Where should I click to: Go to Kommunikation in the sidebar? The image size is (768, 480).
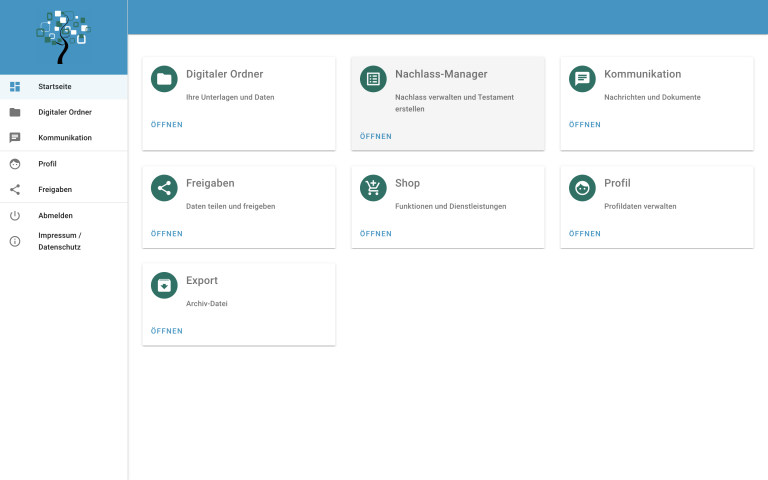64,138
